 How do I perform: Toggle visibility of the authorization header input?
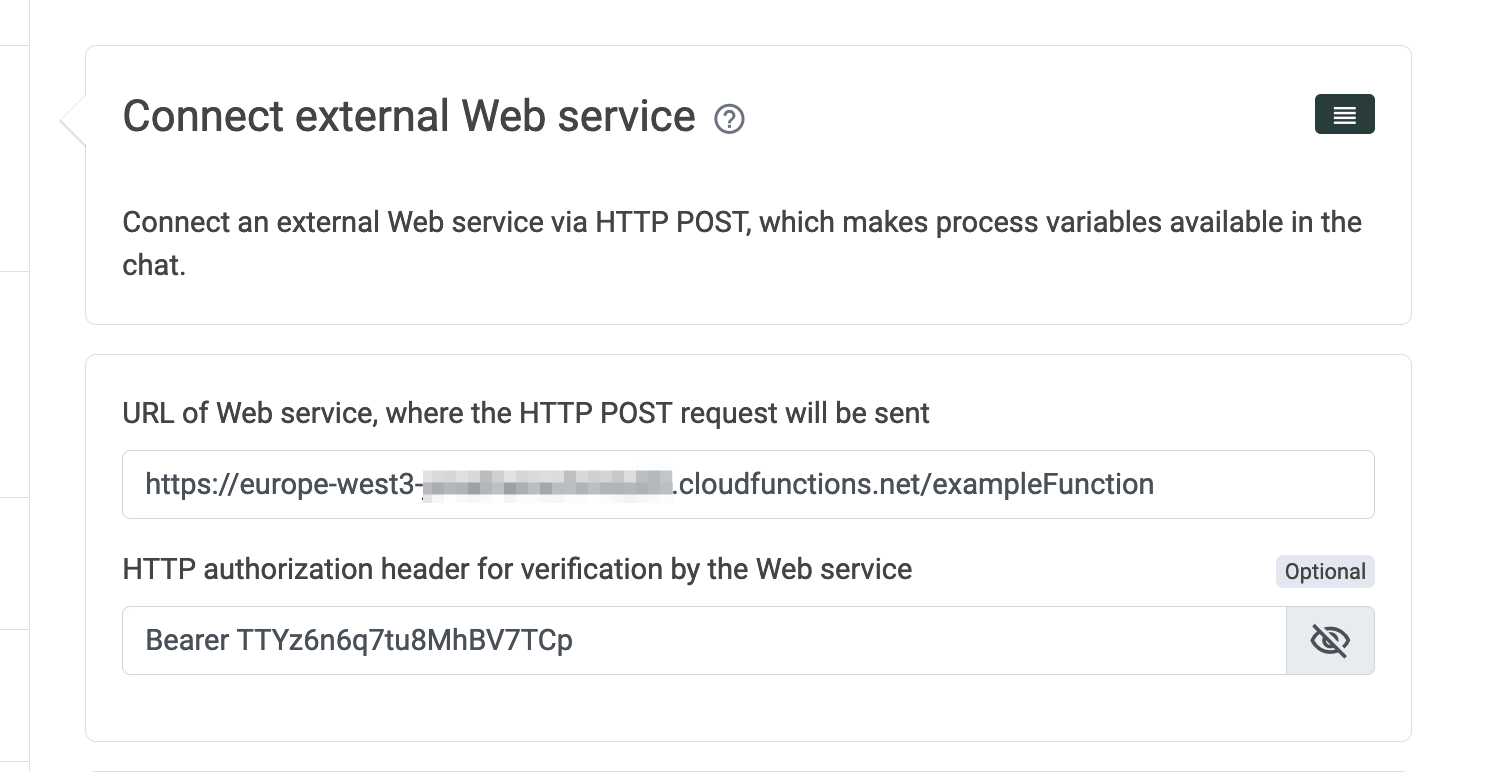[1330, 640]
